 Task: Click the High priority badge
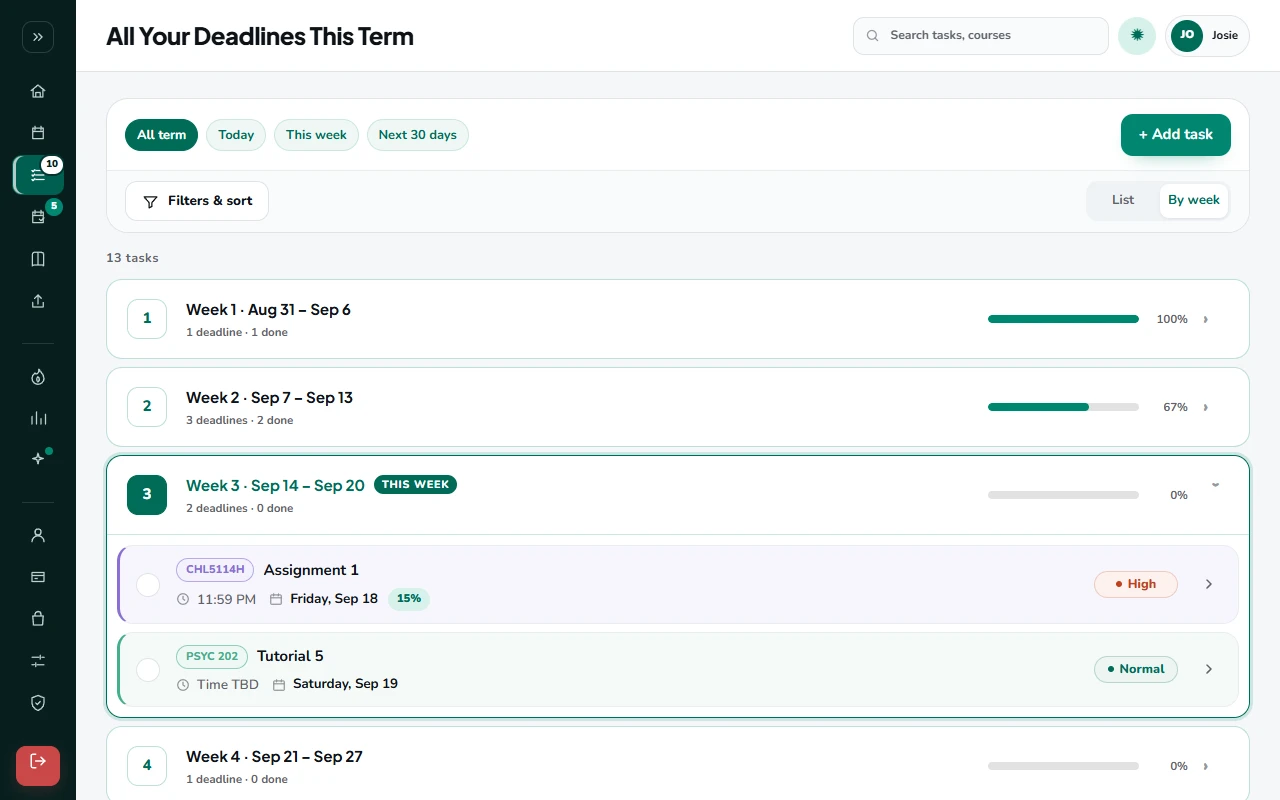click(1136, 584)
